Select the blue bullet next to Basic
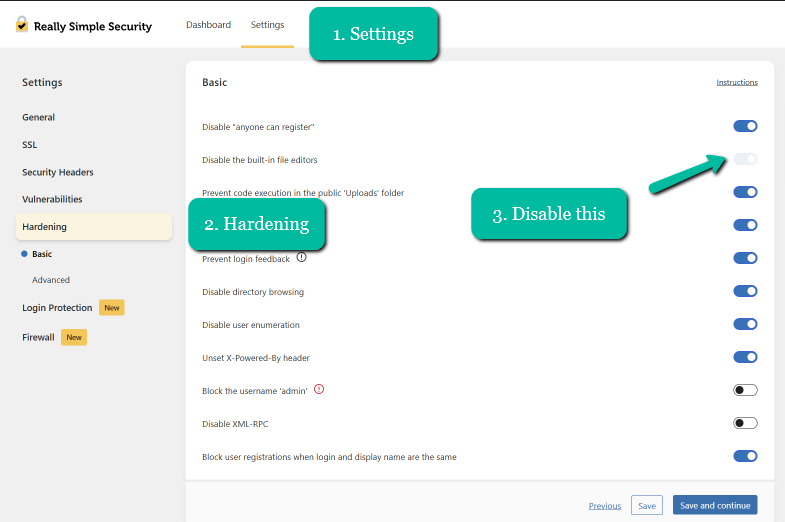 (24, 254)
